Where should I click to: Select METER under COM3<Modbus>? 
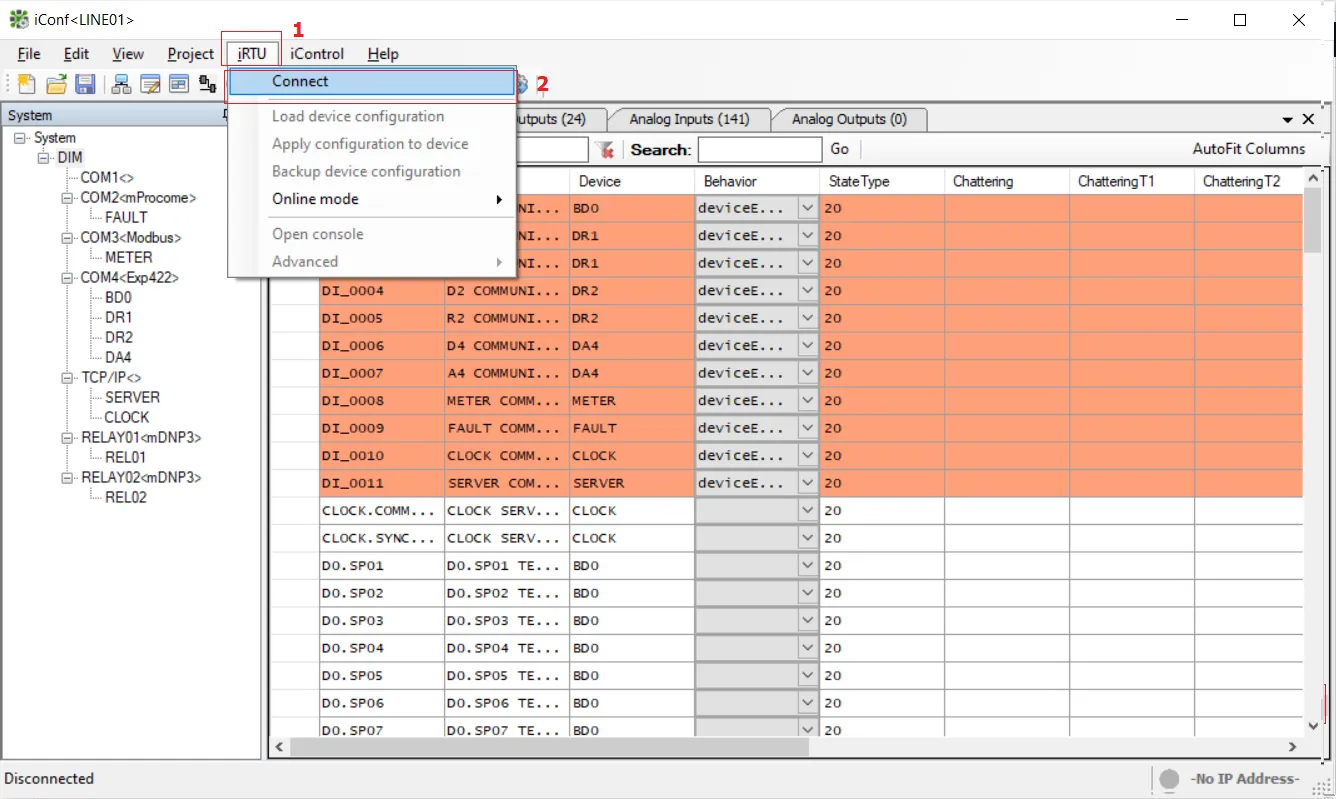click(129, 257)
